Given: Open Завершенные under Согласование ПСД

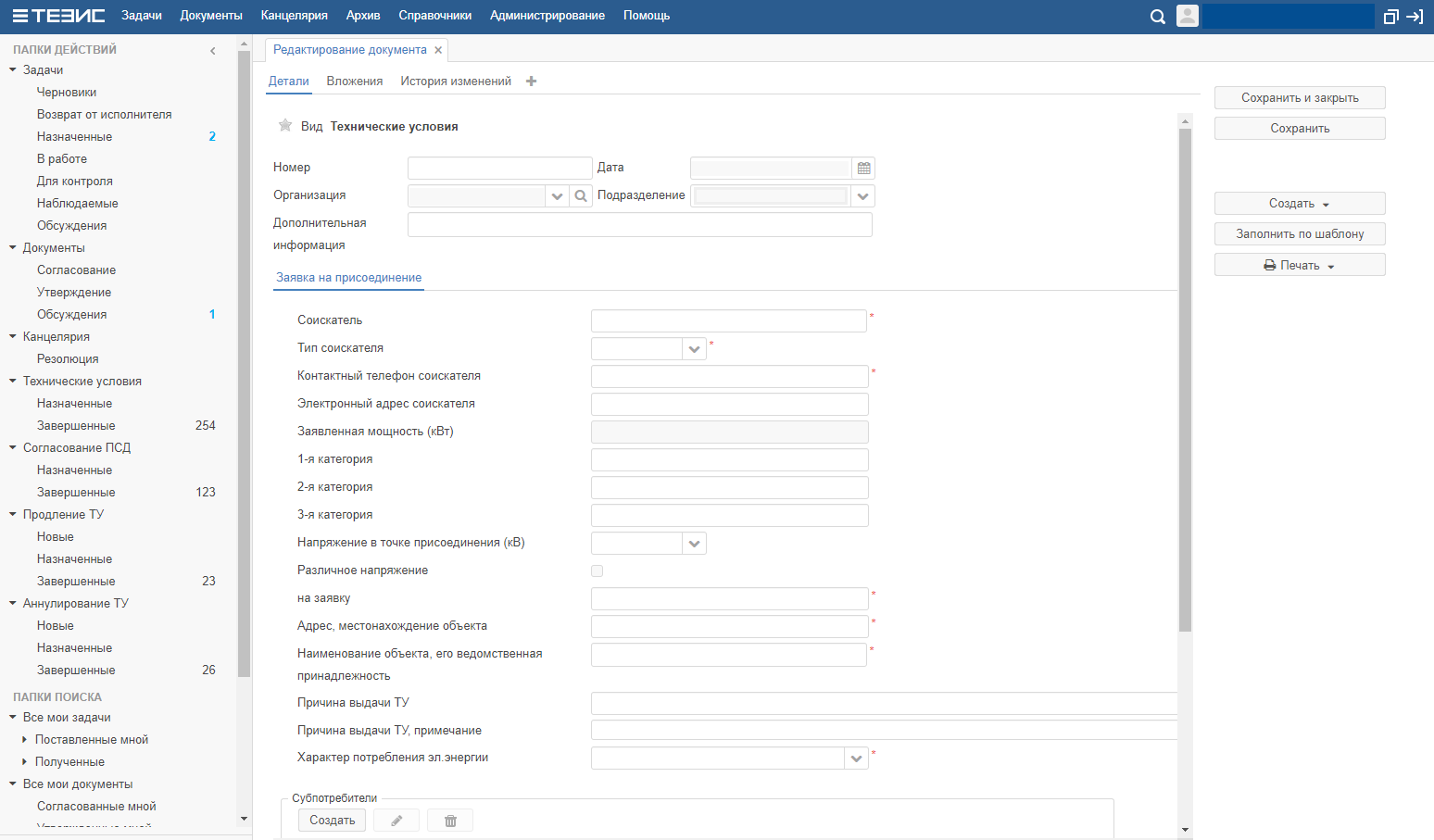Looking at the screenshot, I should pyautogui.click(x=76, y=492).
